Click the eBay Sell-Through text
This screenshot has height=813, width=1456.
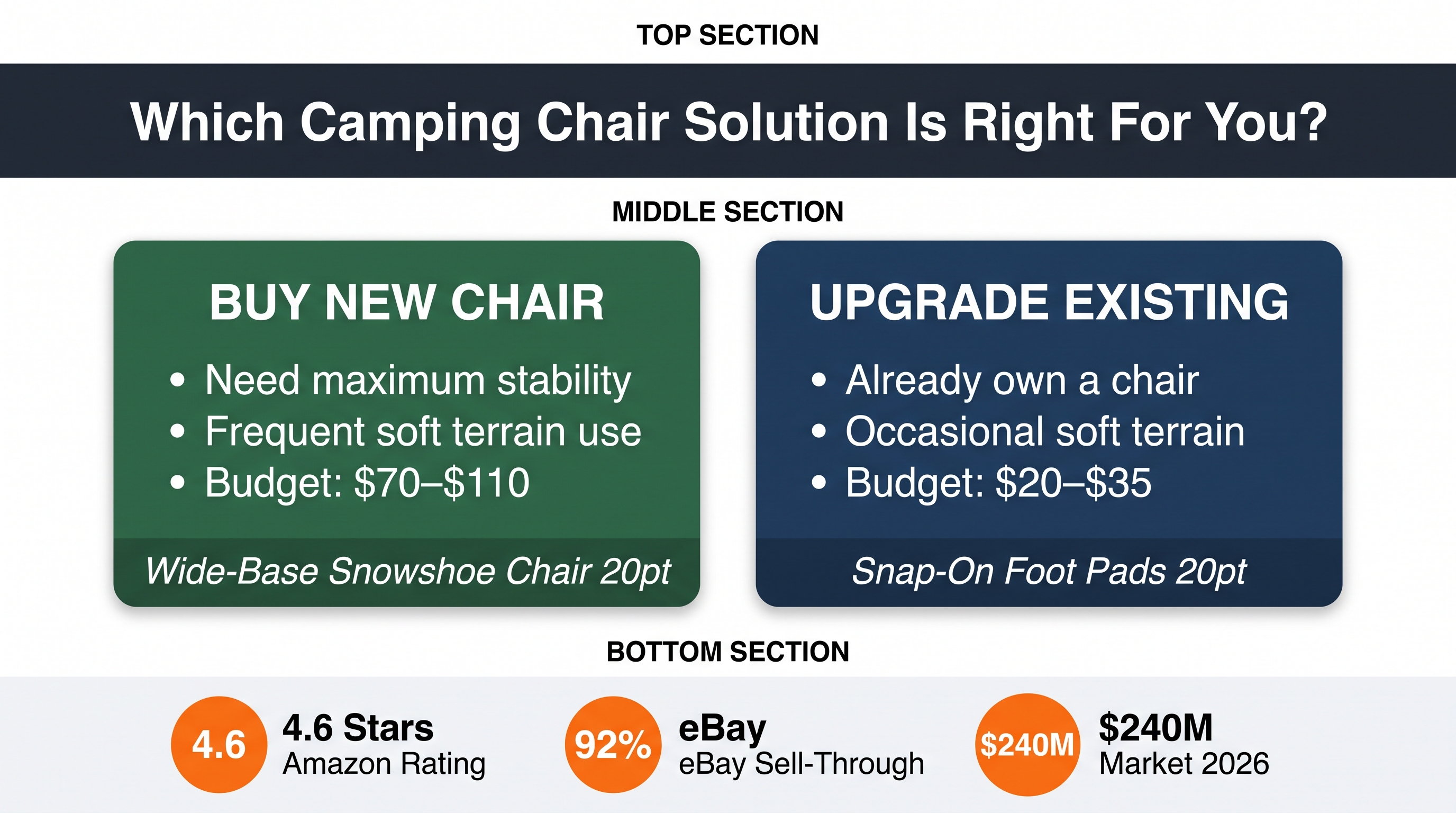(802, 745)
